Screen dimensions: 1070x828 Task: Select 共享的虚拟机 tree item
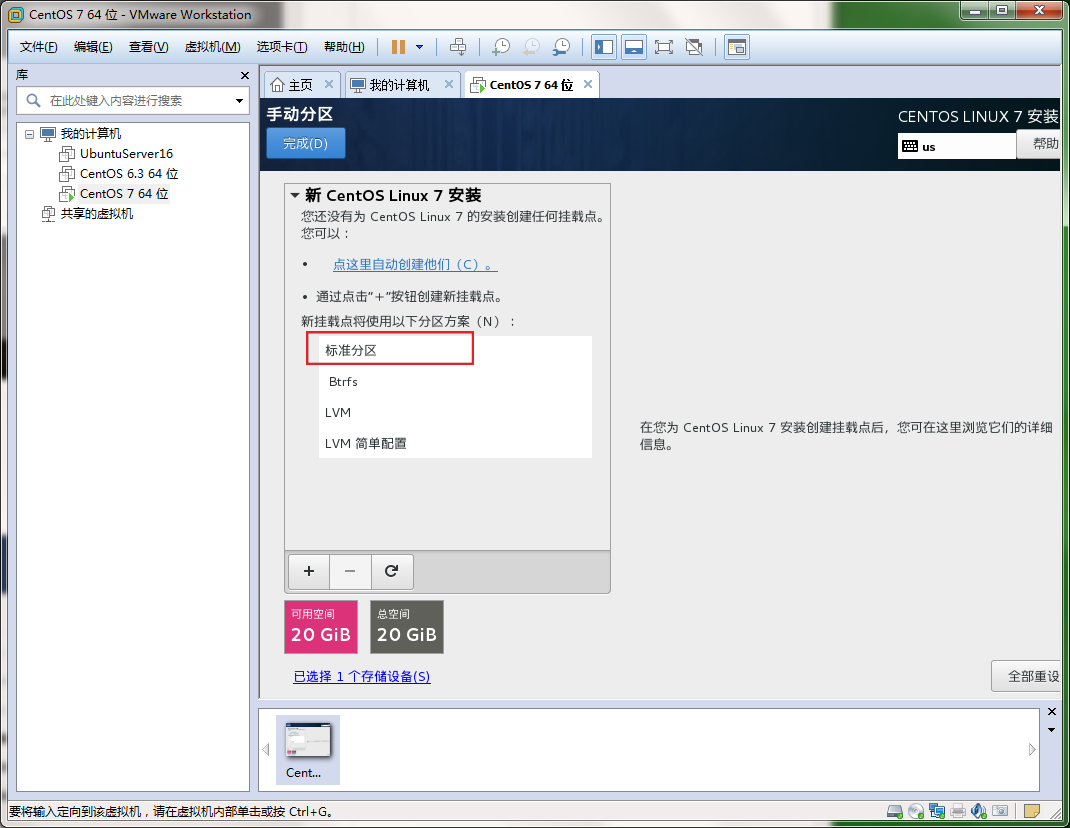pyautogui.click(x=96, y=214)
